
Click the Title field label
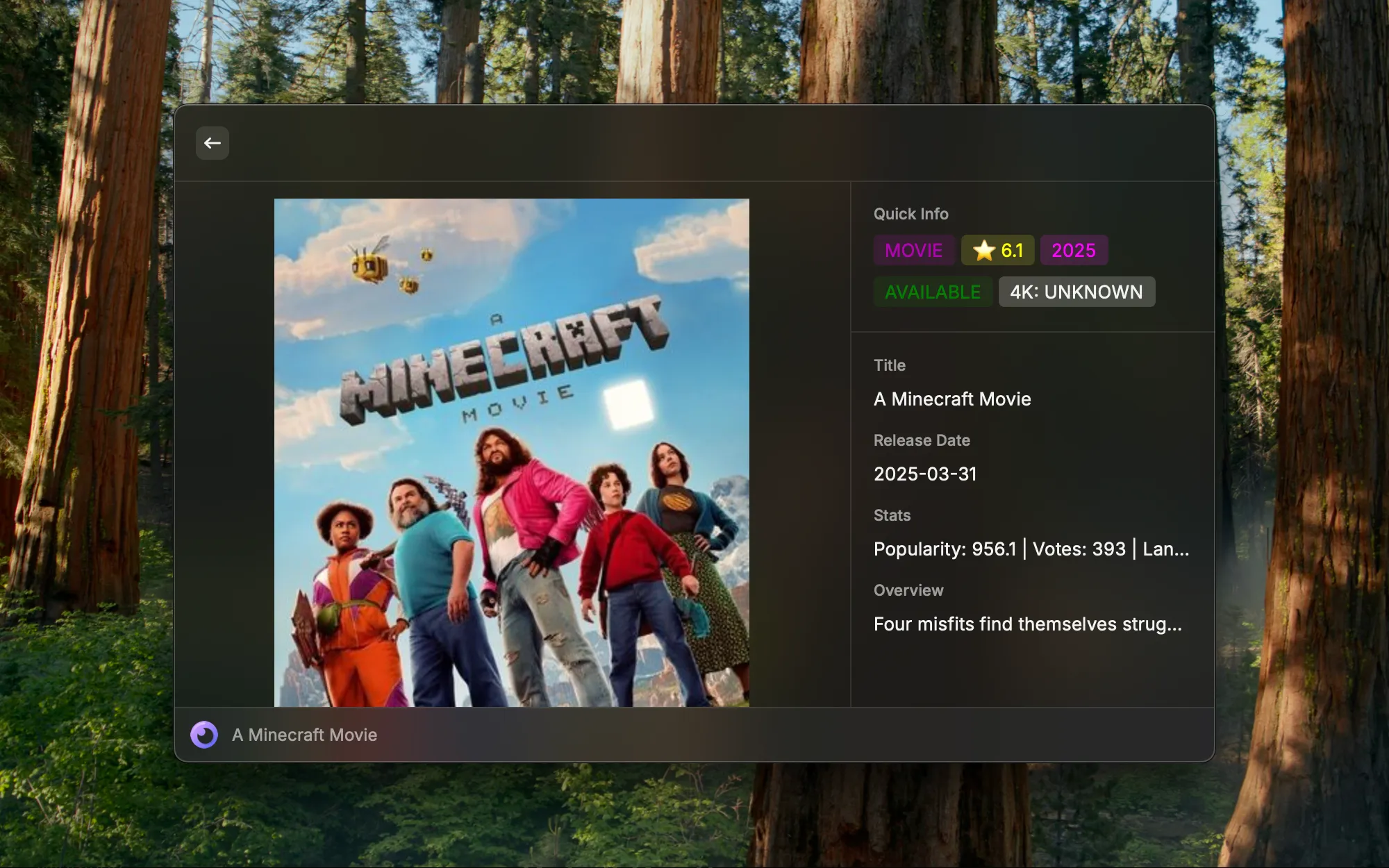(890, 365)
